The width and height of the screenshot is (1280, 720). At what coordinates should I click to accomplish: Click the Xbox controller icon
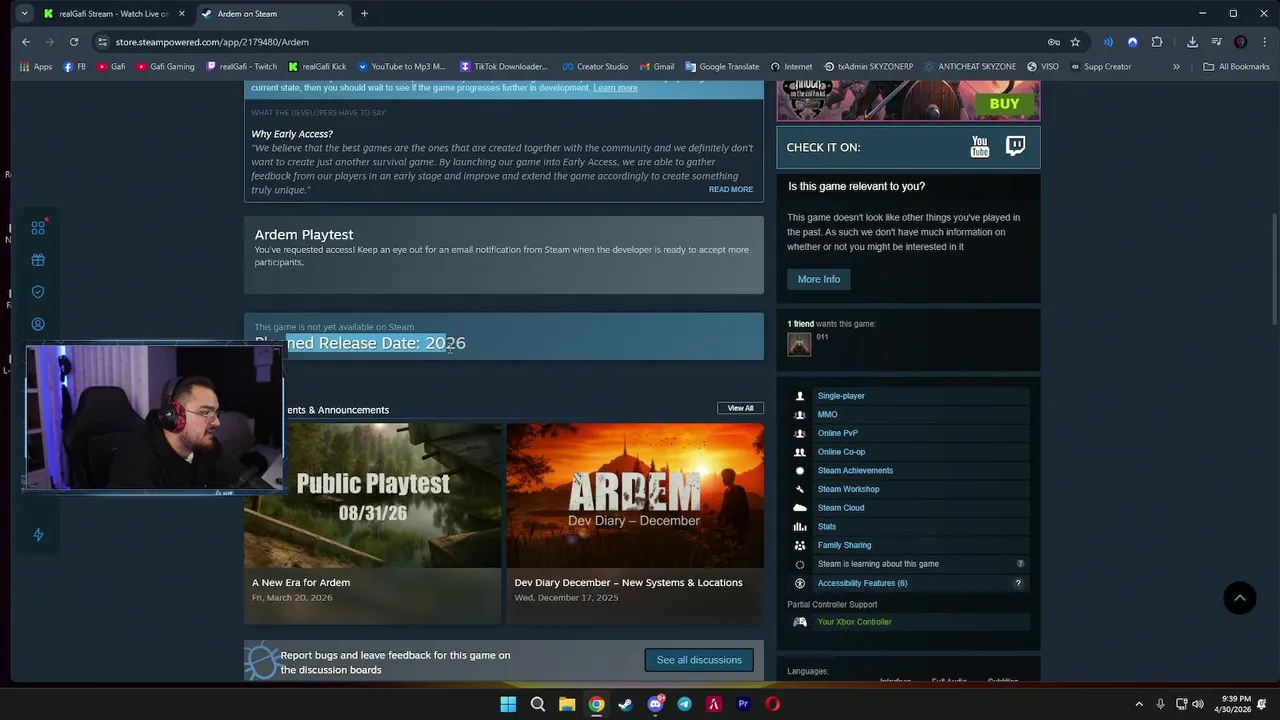coord(800,622)
